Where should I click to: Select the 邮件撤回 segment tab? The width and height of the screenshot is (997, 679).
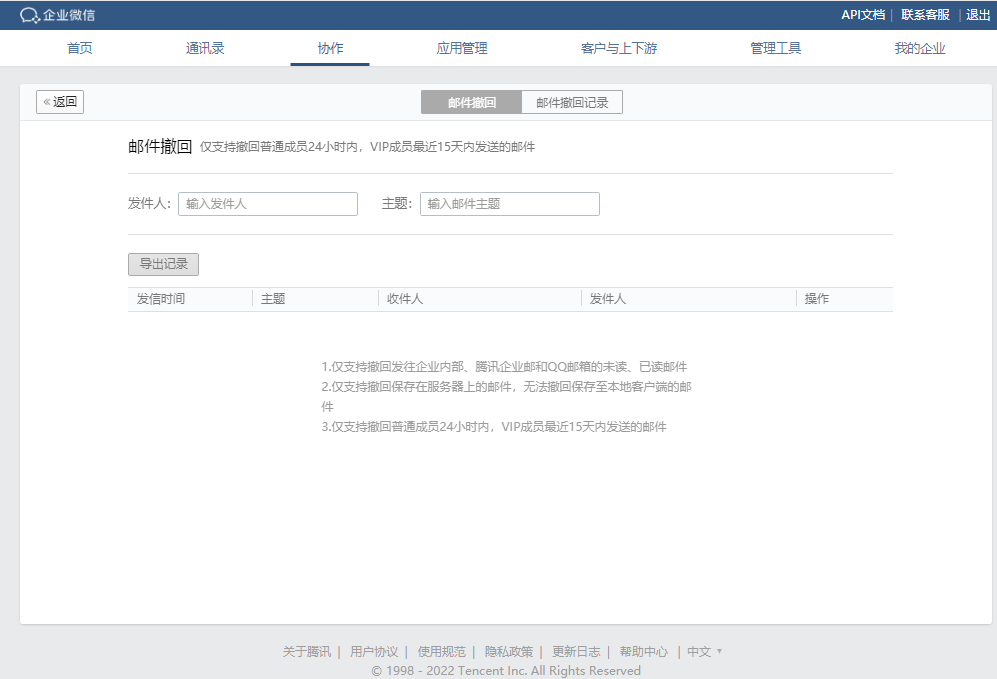(x=471, y=102)
